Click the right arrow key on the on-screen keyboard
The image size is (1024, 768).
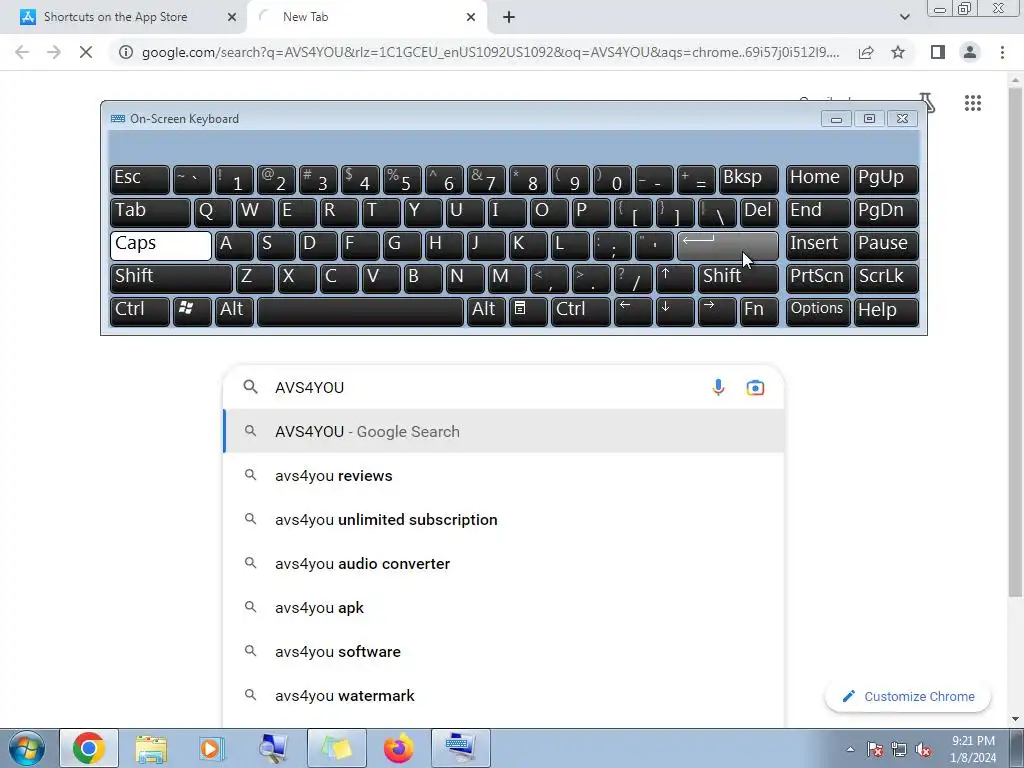pos(716,310)
